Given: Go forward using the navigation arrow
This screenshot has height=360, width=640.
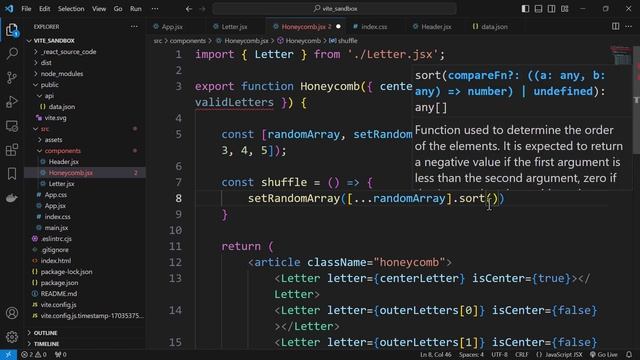Looking at the screenshot, I should 202,9.
